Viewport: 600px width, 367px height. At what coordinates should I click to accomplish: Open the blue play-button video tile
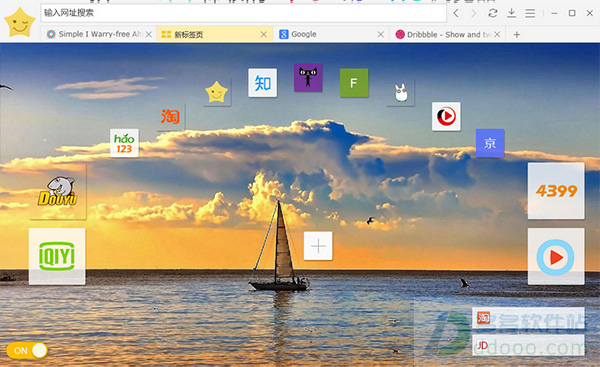pos(556,256)
